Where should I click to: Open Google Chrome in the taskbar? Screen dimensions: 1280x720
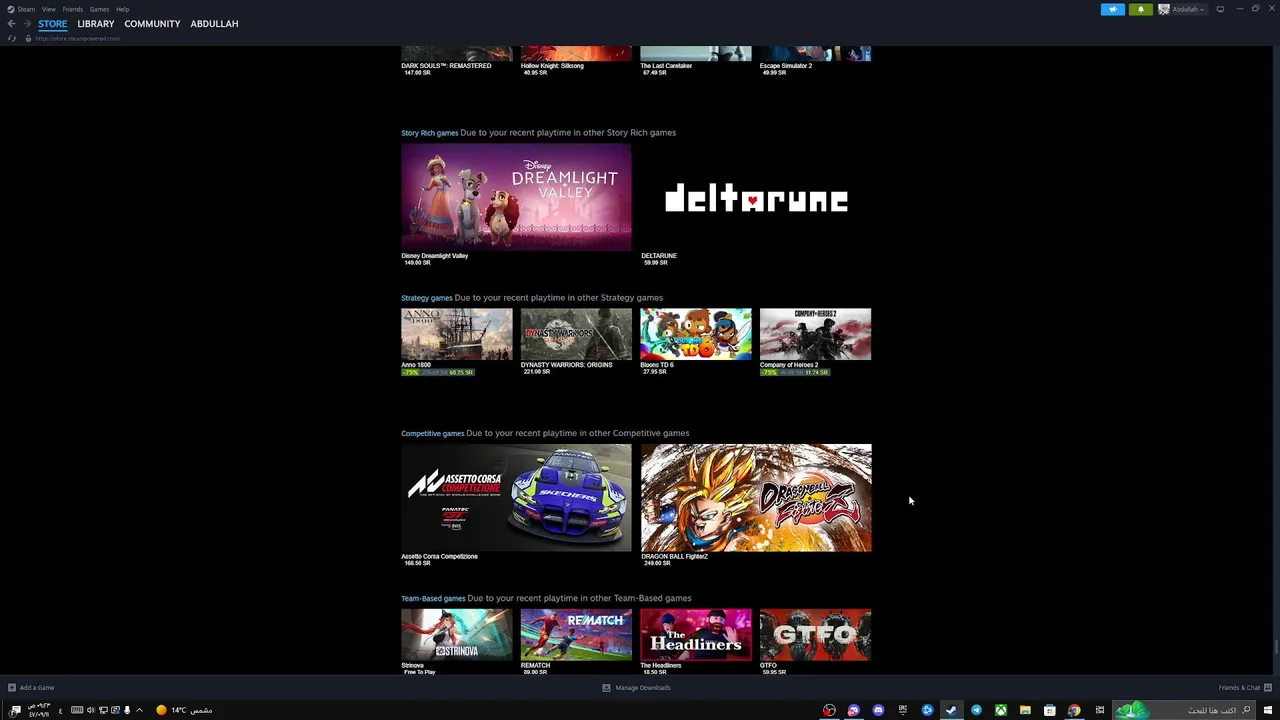pyautogui.click(x=1074, y=710)
